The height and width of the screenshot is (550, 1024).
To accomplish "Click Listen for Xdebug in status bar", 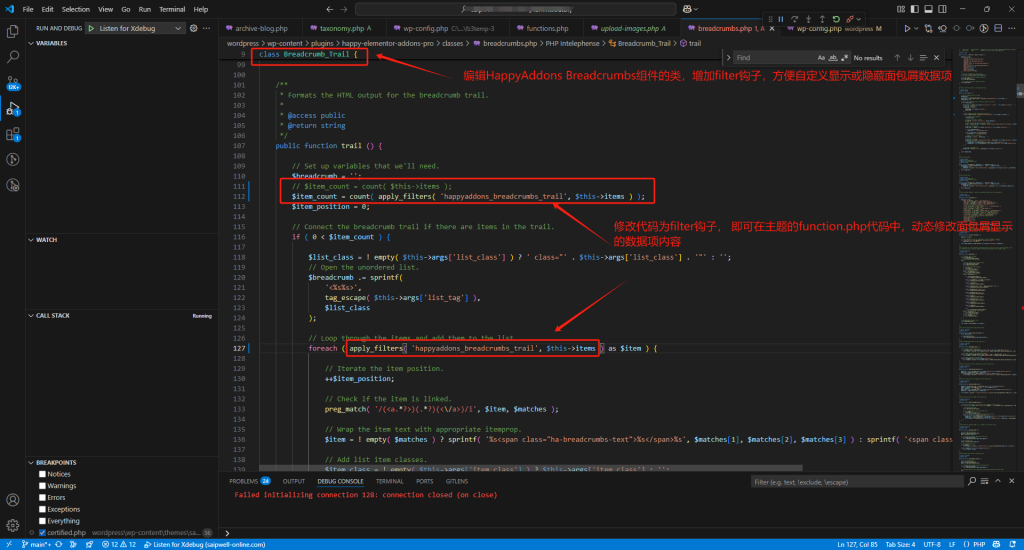I will tap(204, 544).
